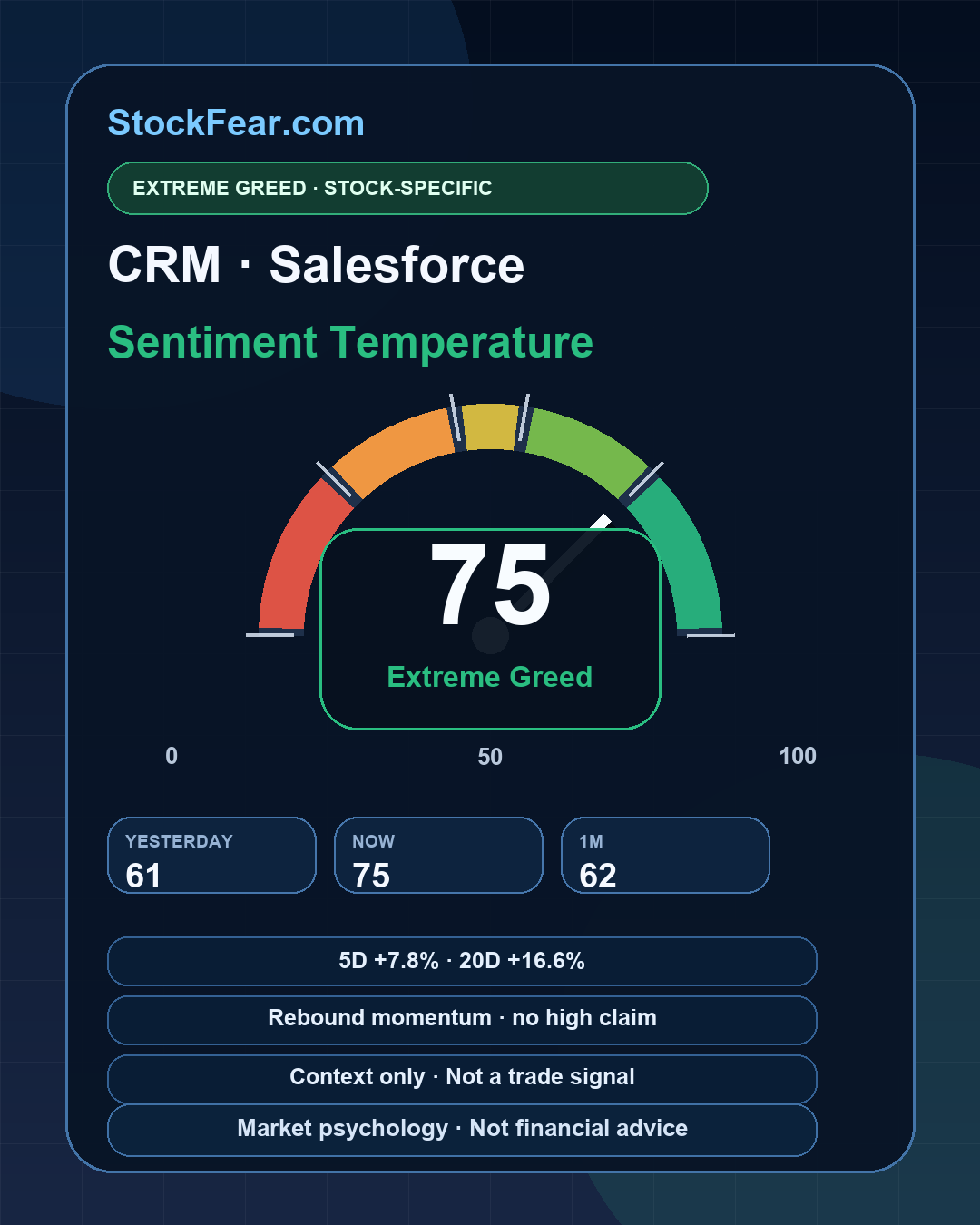Click the 50 scale label
Image resolution: width=980 pixels, height=1225 pixels.
(490, 757)
